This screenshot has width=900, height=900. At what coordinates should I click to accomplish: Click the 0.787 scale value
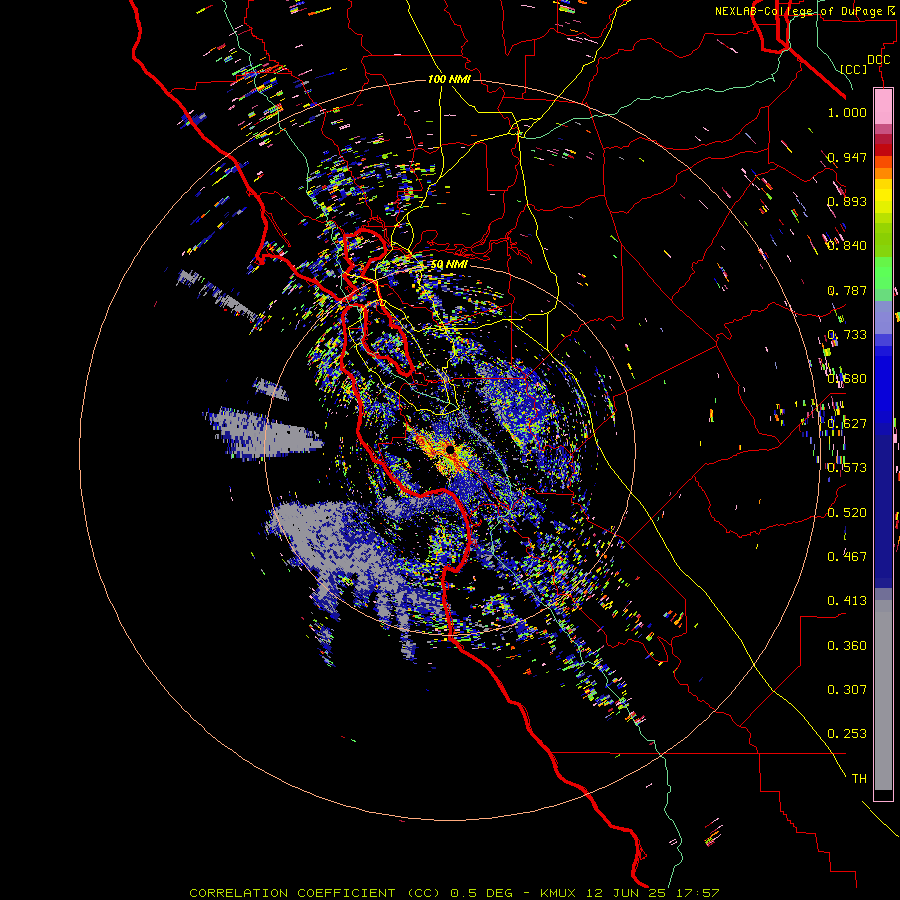(x=847, y=290)
